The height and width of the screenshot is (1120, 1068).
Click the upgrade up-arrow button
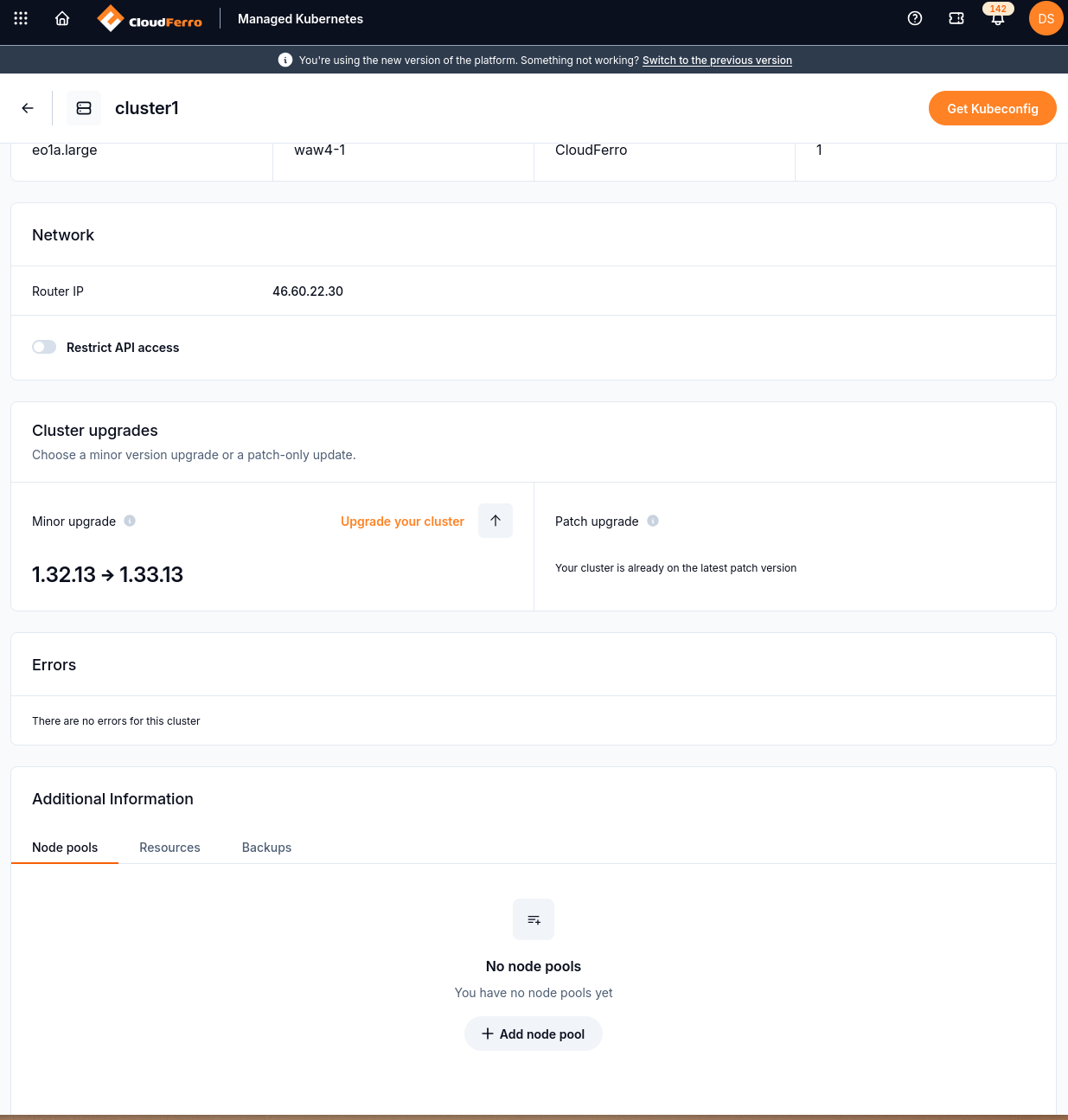(x=496, y=521)
